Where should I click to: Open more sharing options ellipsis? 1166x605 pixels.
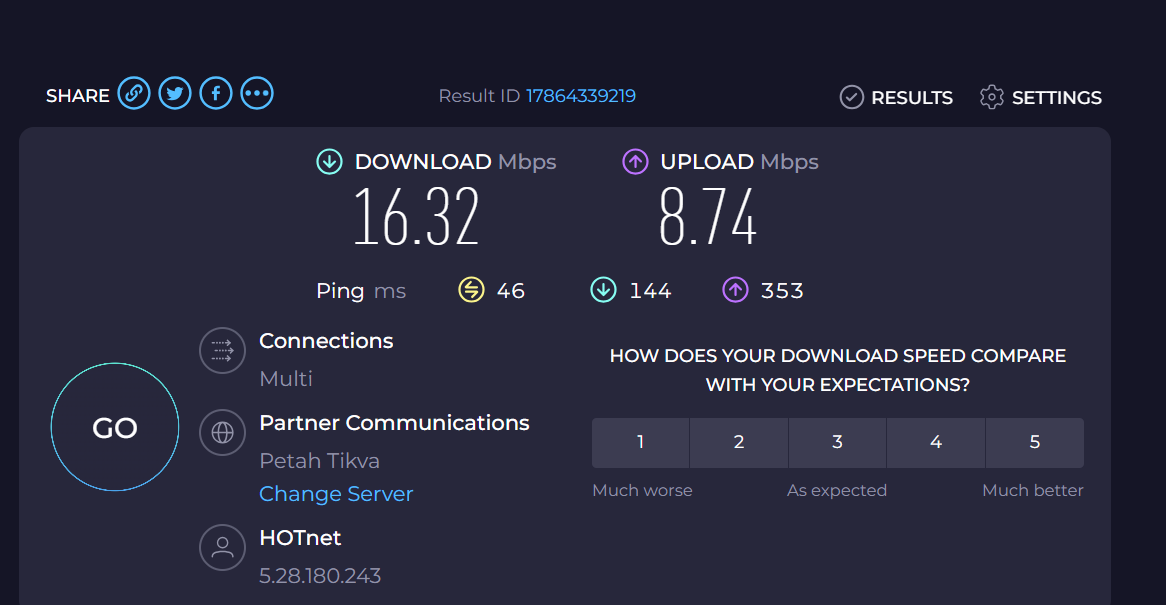257,94
